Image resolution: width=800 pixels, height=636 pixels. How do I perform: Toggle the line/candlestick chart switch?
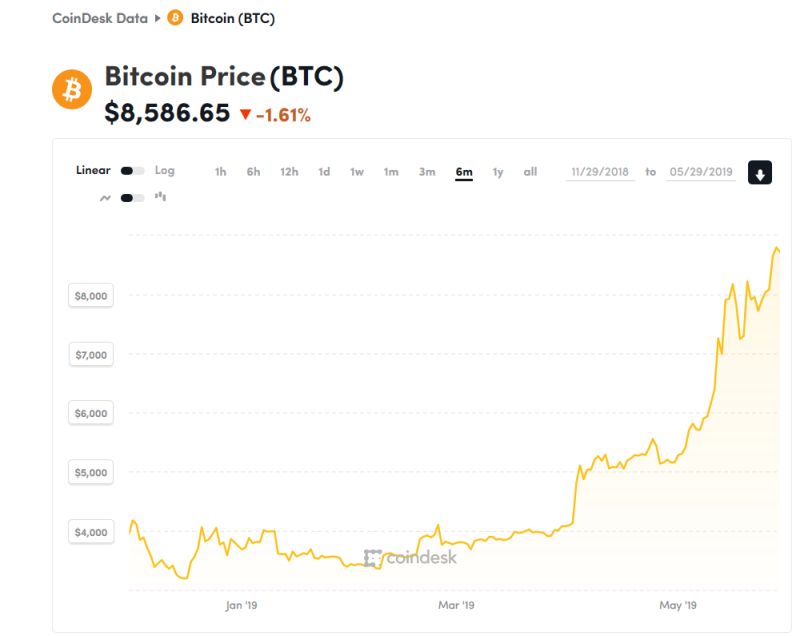pos(132,198)
